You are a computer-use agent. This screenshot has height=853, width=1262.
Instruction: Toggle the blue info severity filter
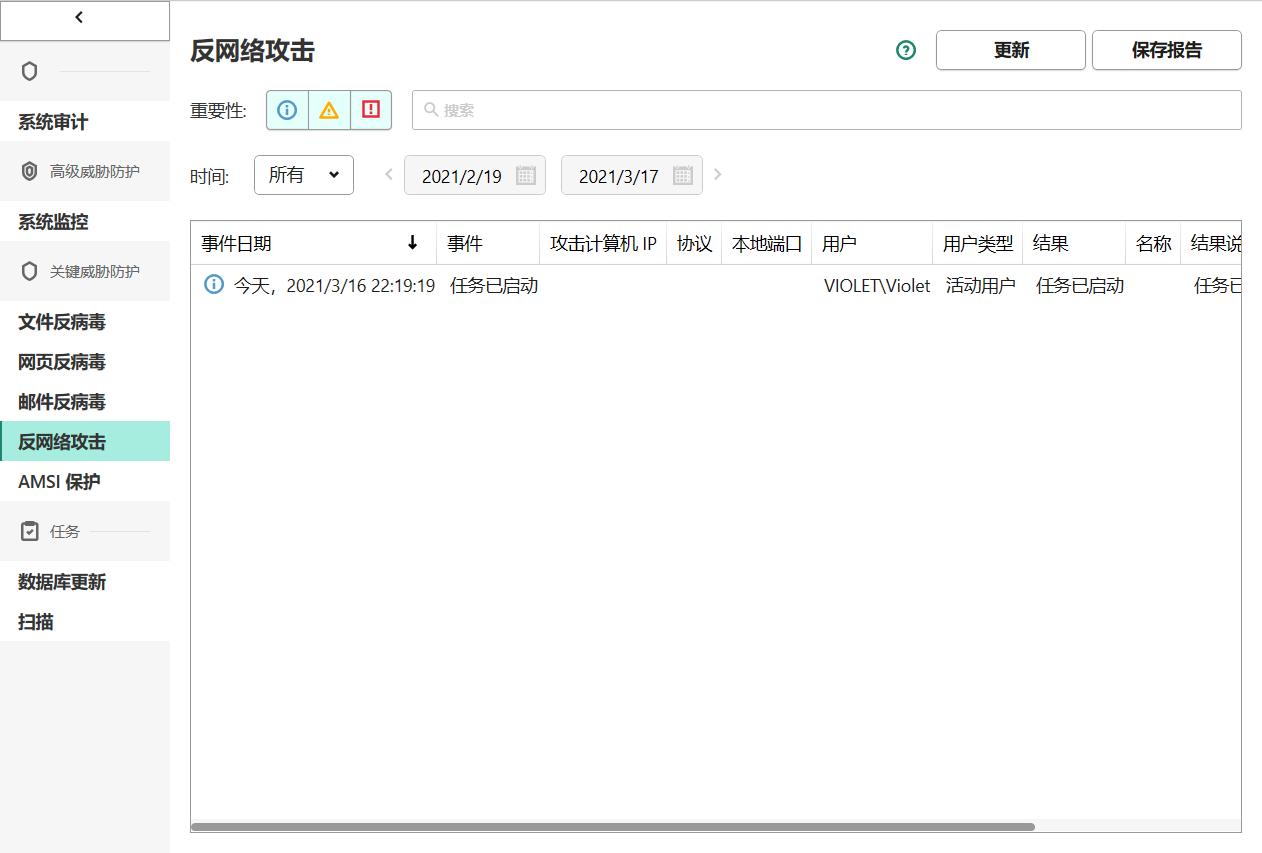pyautogui.click(x=287, y=110)
